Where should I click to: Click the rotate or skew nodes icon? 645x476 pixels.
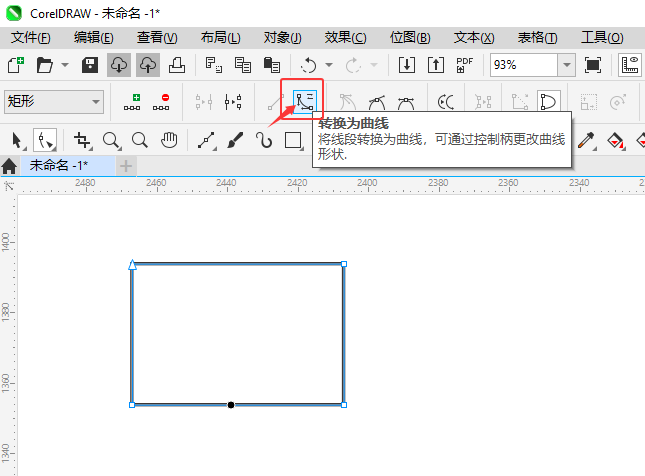618,102
